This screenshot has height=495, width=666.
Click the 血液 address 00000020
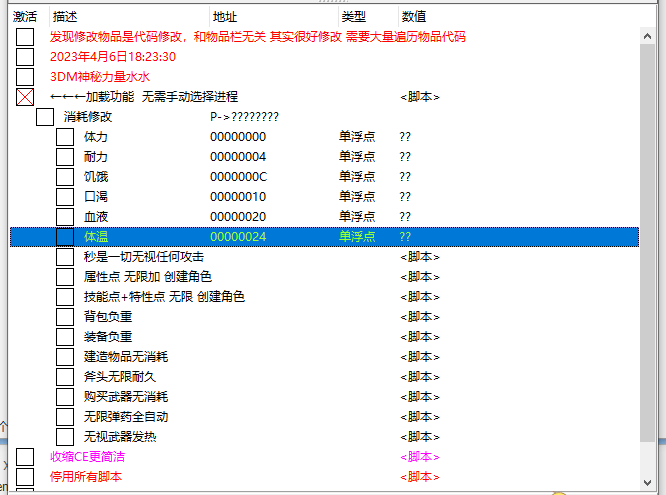tap(238, 217)
